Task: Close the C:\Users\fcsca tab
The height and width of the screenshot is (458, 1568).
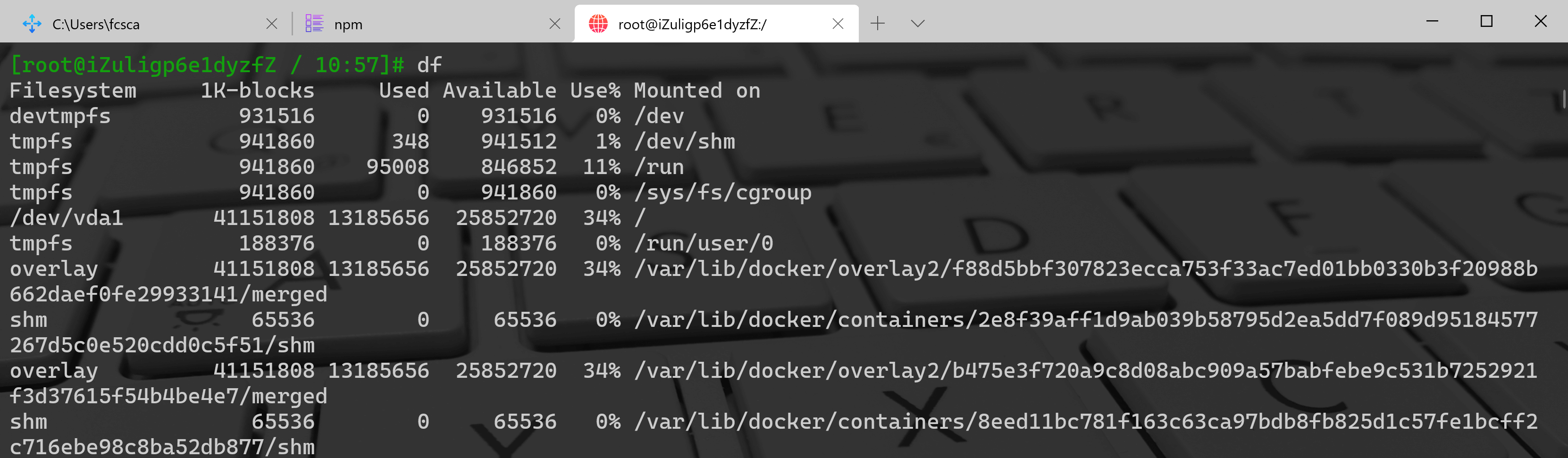Action: tap(271, 24)
